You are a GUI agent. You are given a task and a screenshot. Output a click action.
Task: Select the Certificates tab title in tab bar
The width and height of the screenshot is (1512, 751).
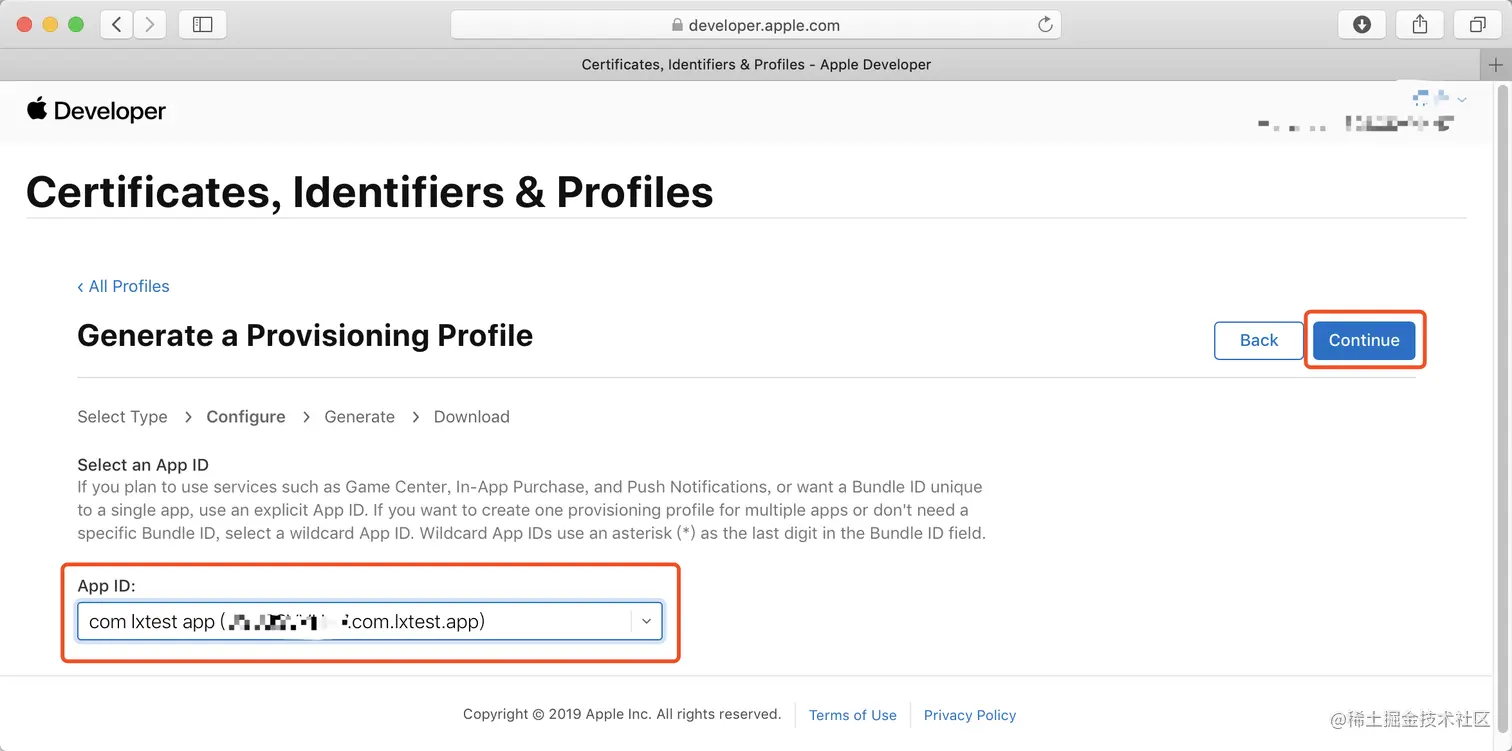pos(756,65)
